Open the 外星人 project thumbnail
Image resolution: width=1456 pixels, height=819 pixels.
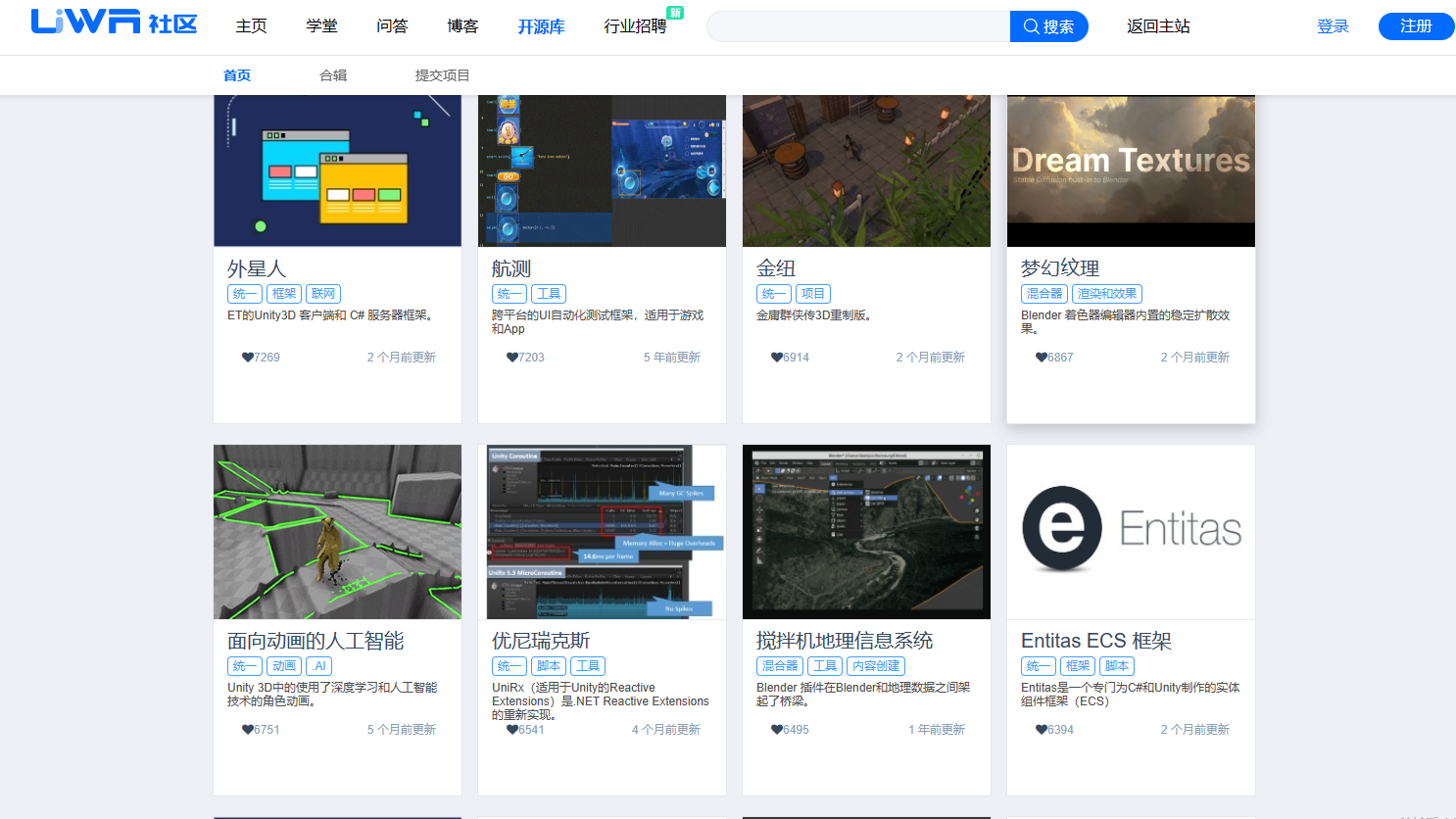337,170
